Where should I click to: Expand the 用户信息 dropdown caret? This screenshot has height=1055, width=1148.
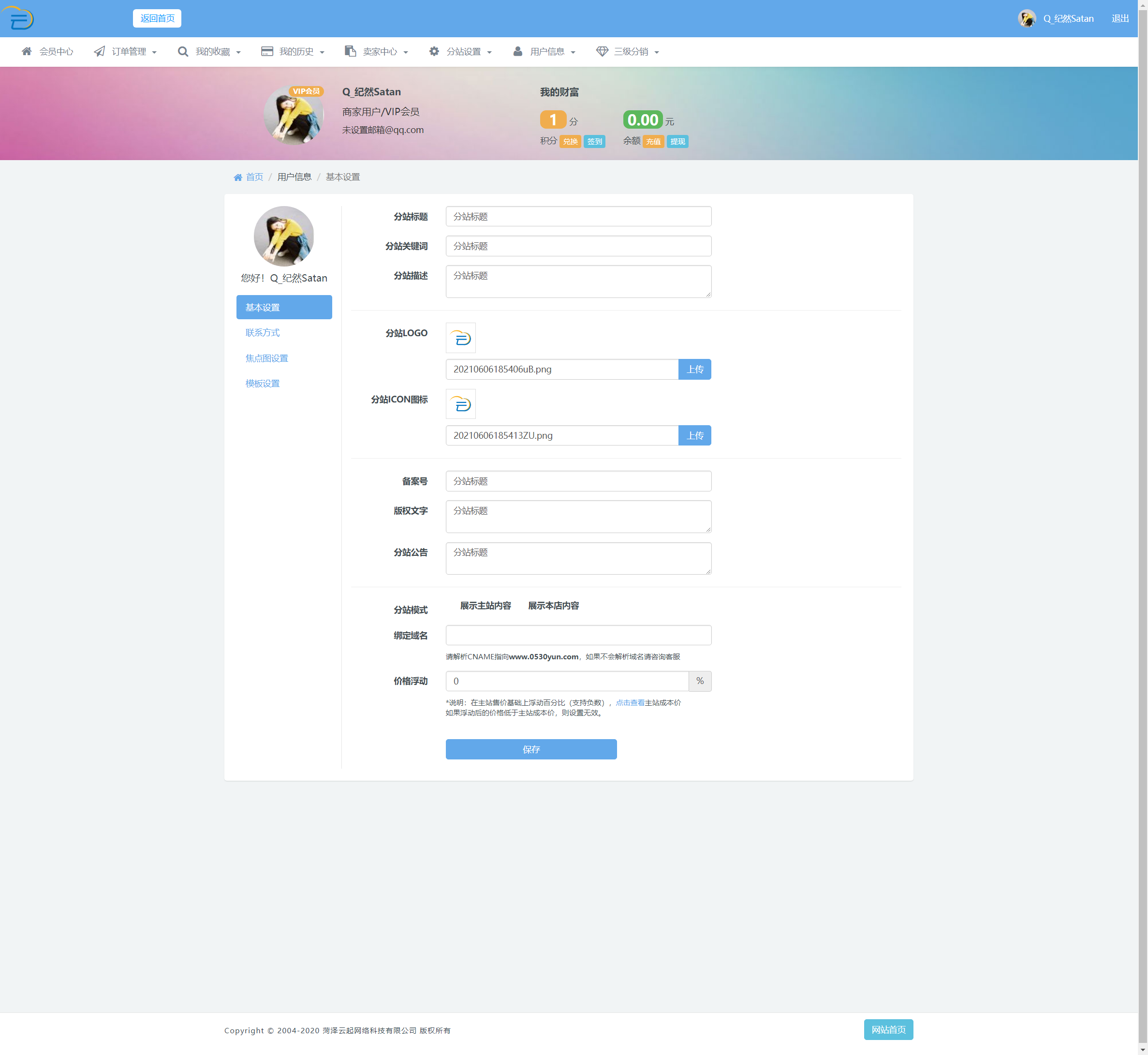tap(573, 53)
